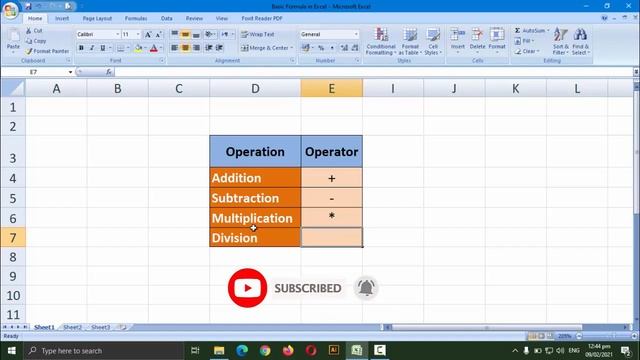Open the Calibri font name dropdown
This screenshot has width=640, height=360.
click(118, 35)
